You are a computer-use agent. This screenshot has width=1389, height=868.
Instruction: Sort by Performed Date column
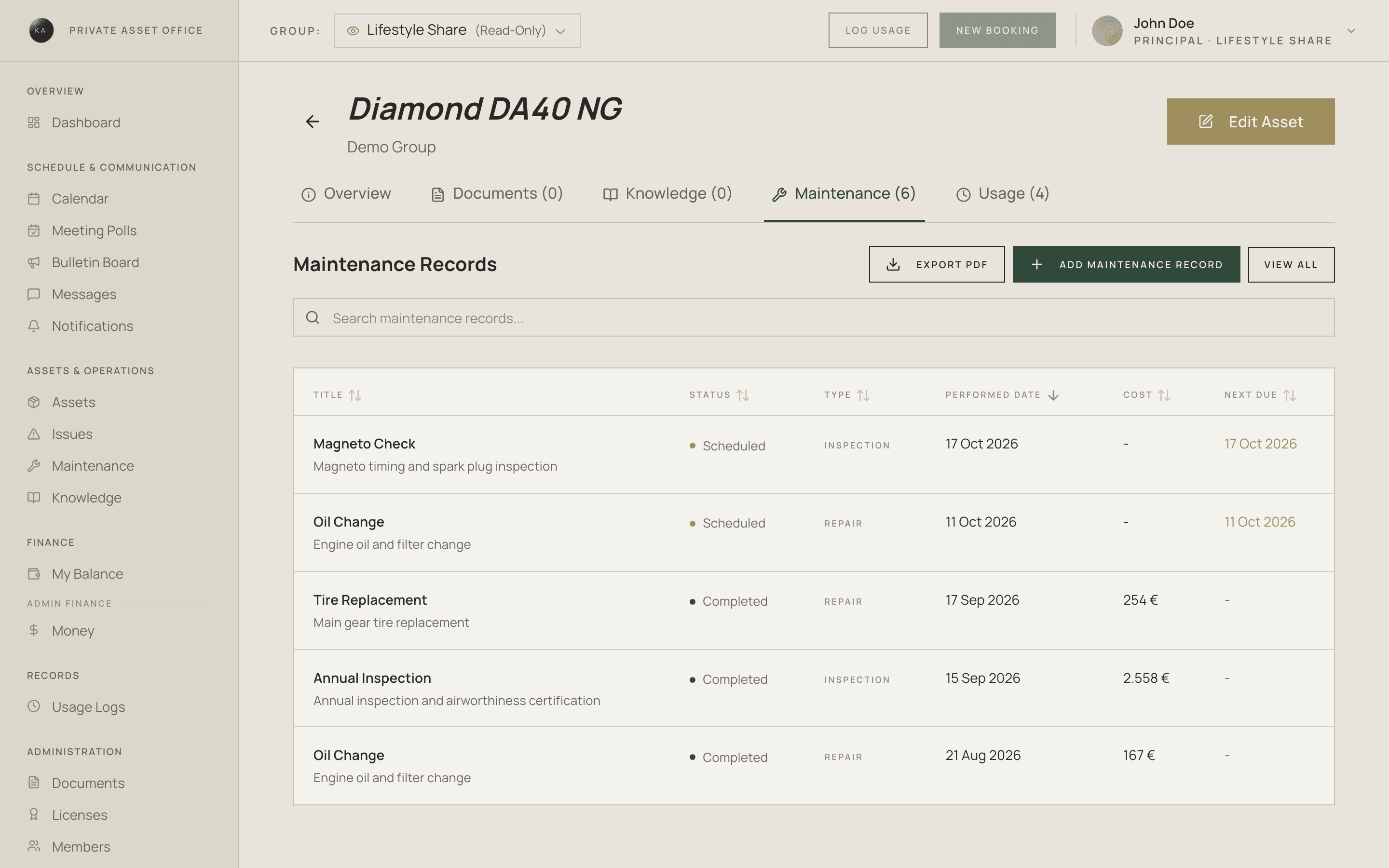1002,395
